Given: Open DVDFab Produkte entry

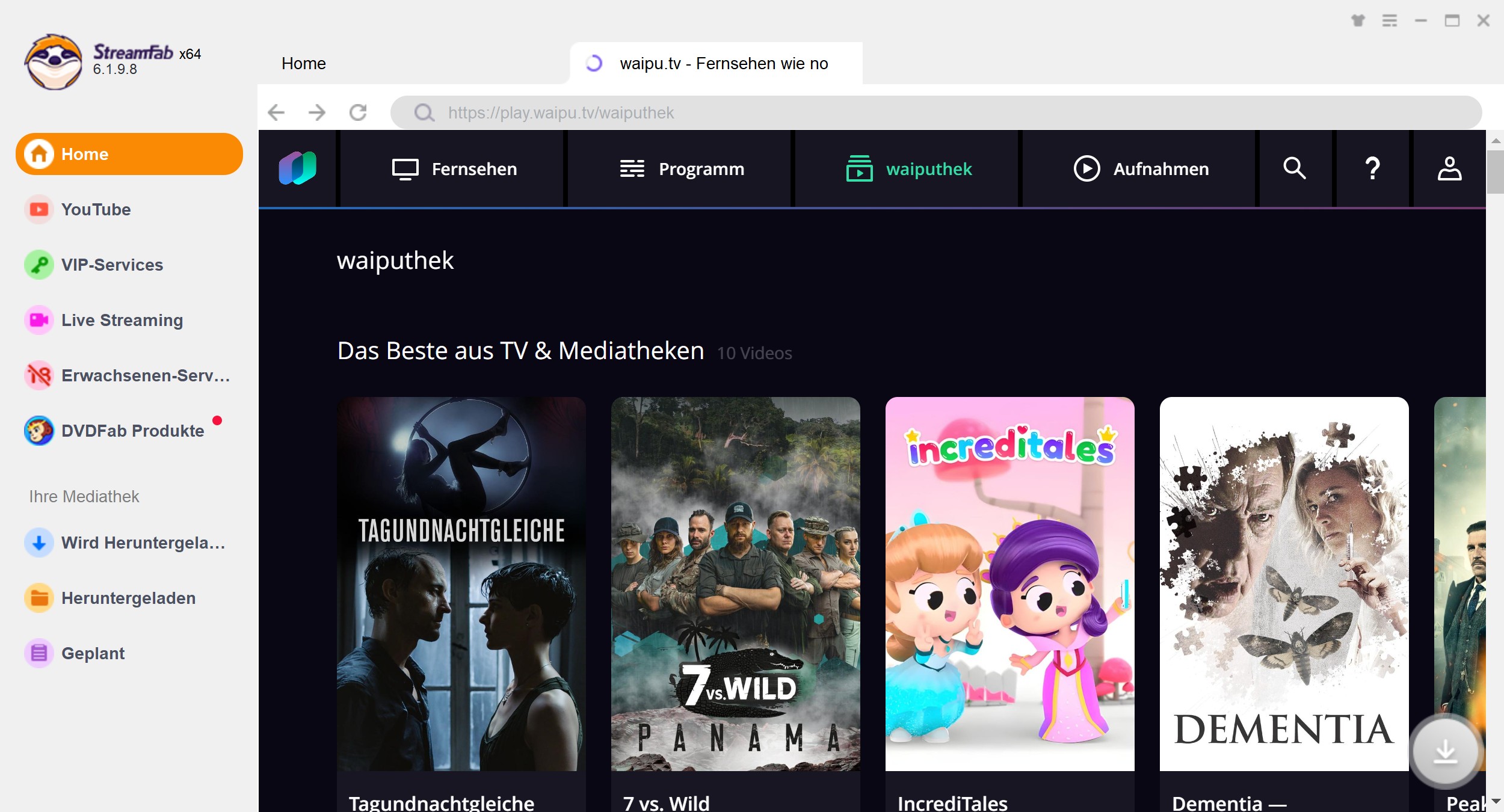Looking at the screenshot, I should coord(129,431).
